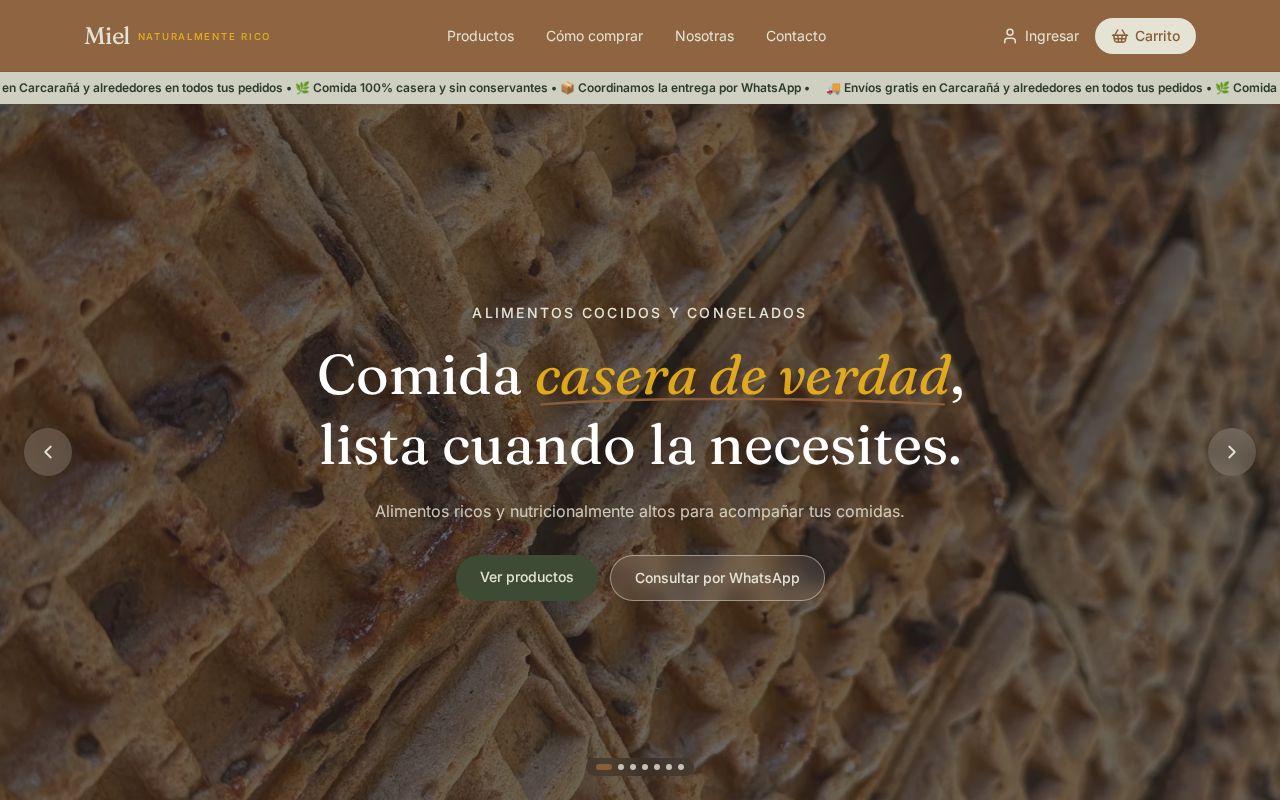Jump to the third carousel slide dot
This screenshot has height=800, width=1280.
click(x=633, y=767)
